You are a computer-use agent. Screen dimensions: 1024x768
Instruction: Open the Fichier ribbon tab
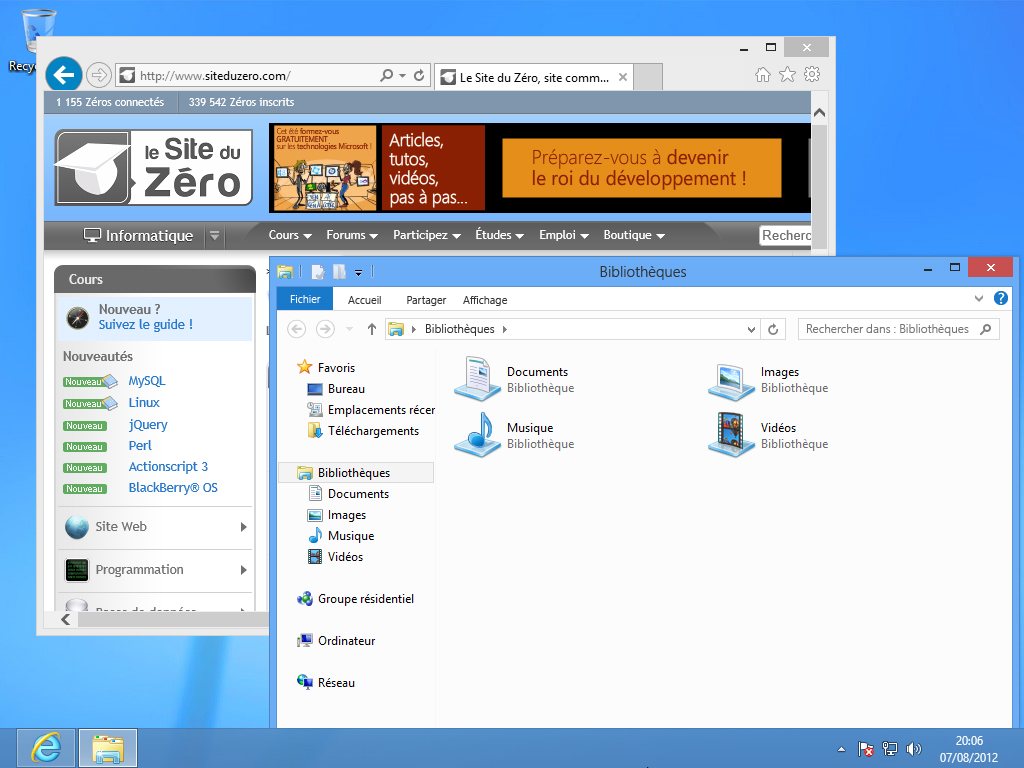click(305, 299)
